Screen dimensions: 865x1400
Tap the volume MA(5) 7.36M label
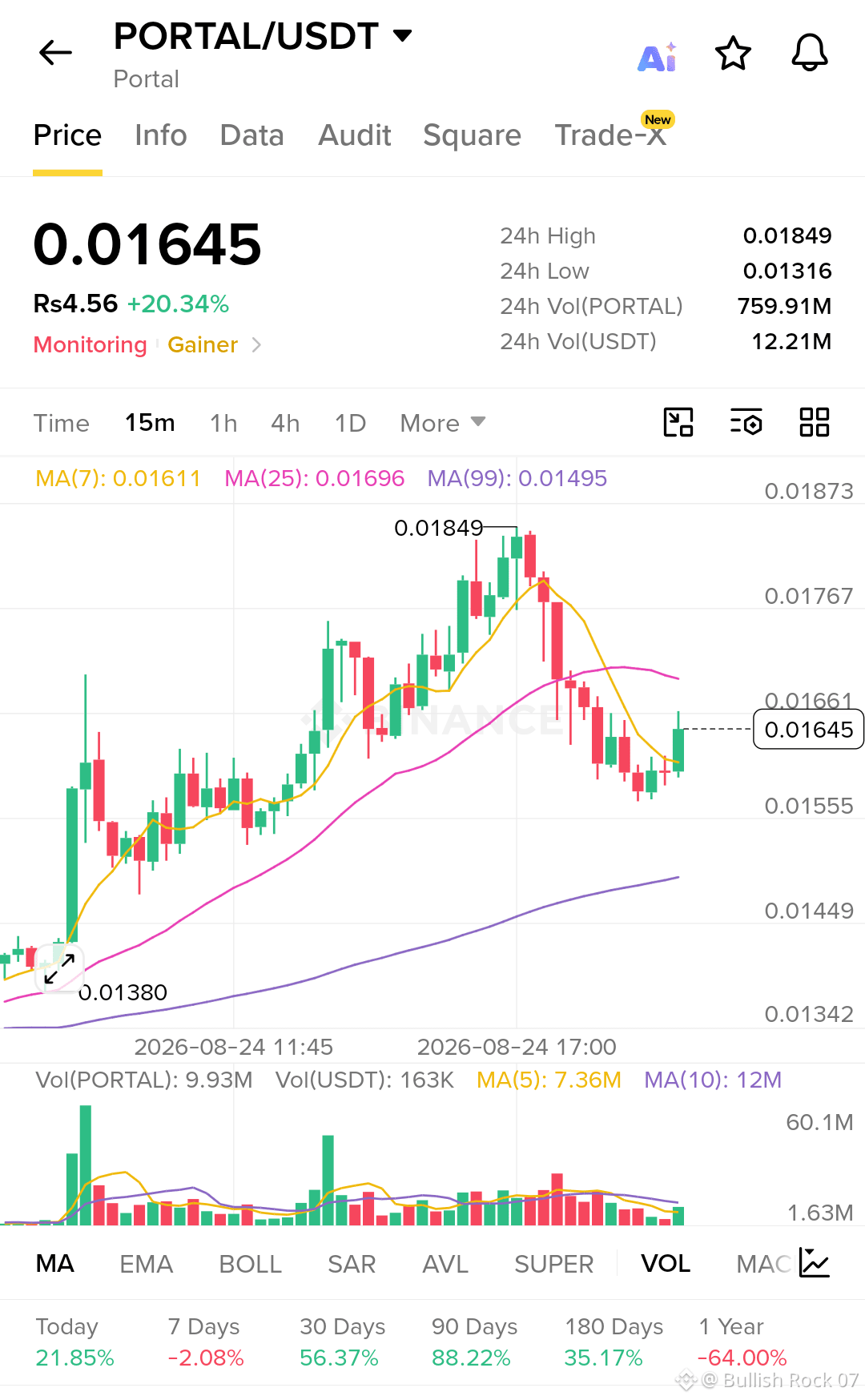549,1080
